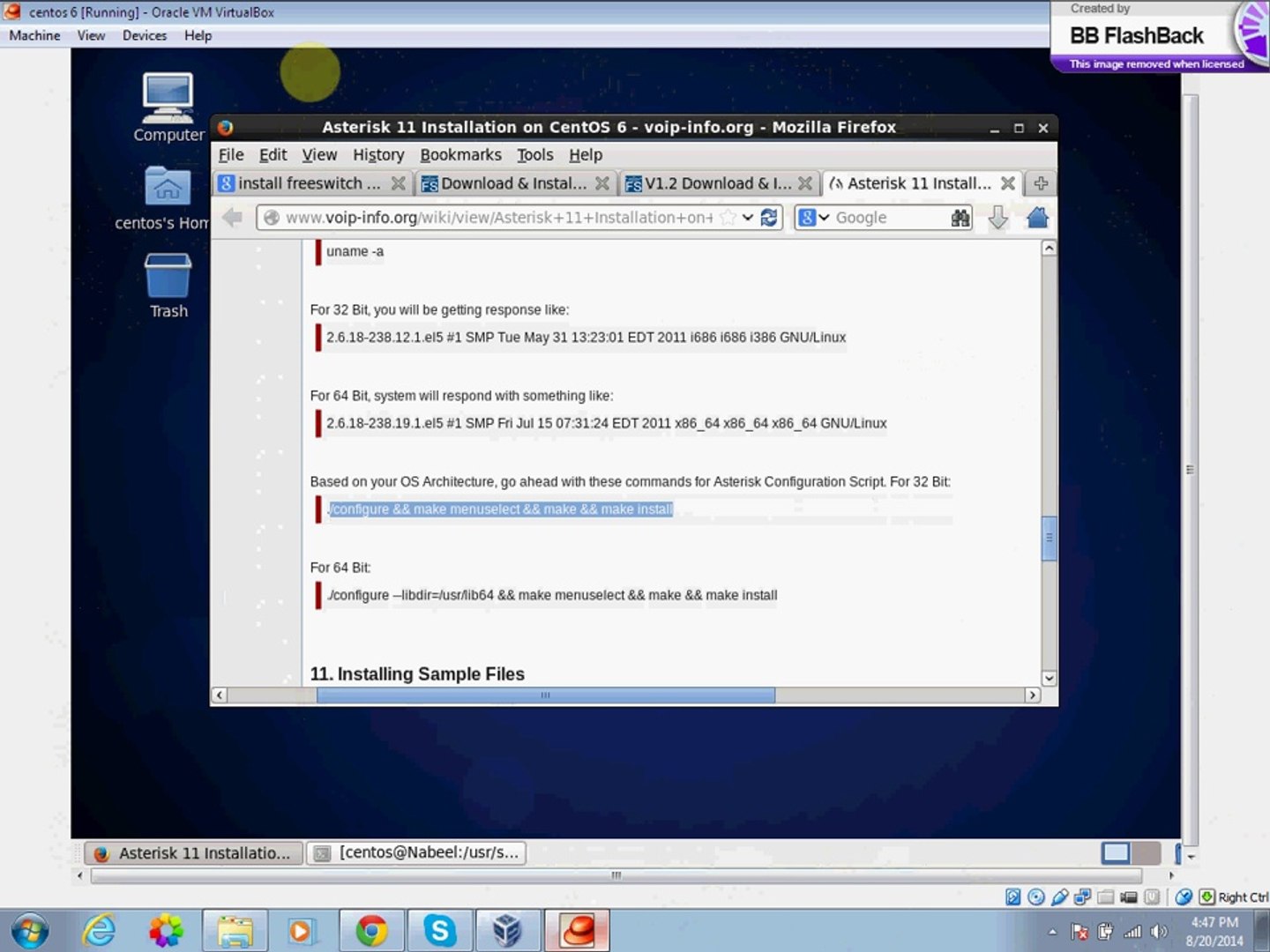The width and height of the screenshot is (1270, 952).
Task: Switch to 'Download & Instal...' tab
Action: pos(515,183)
